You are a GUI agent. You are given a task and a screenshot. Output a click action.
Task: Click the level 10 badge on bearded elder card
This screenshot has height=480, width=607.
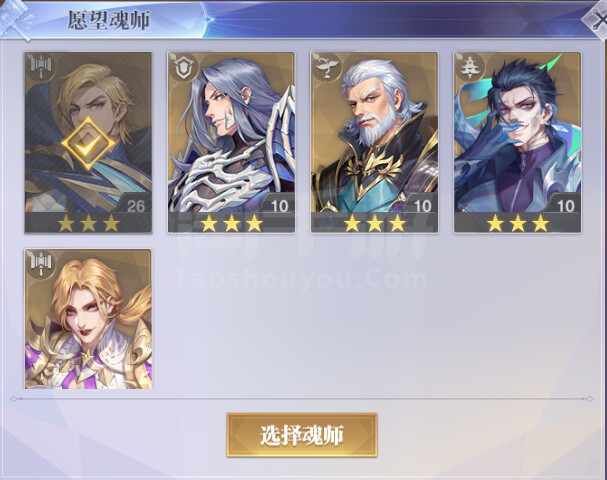[x=423, y=206]
